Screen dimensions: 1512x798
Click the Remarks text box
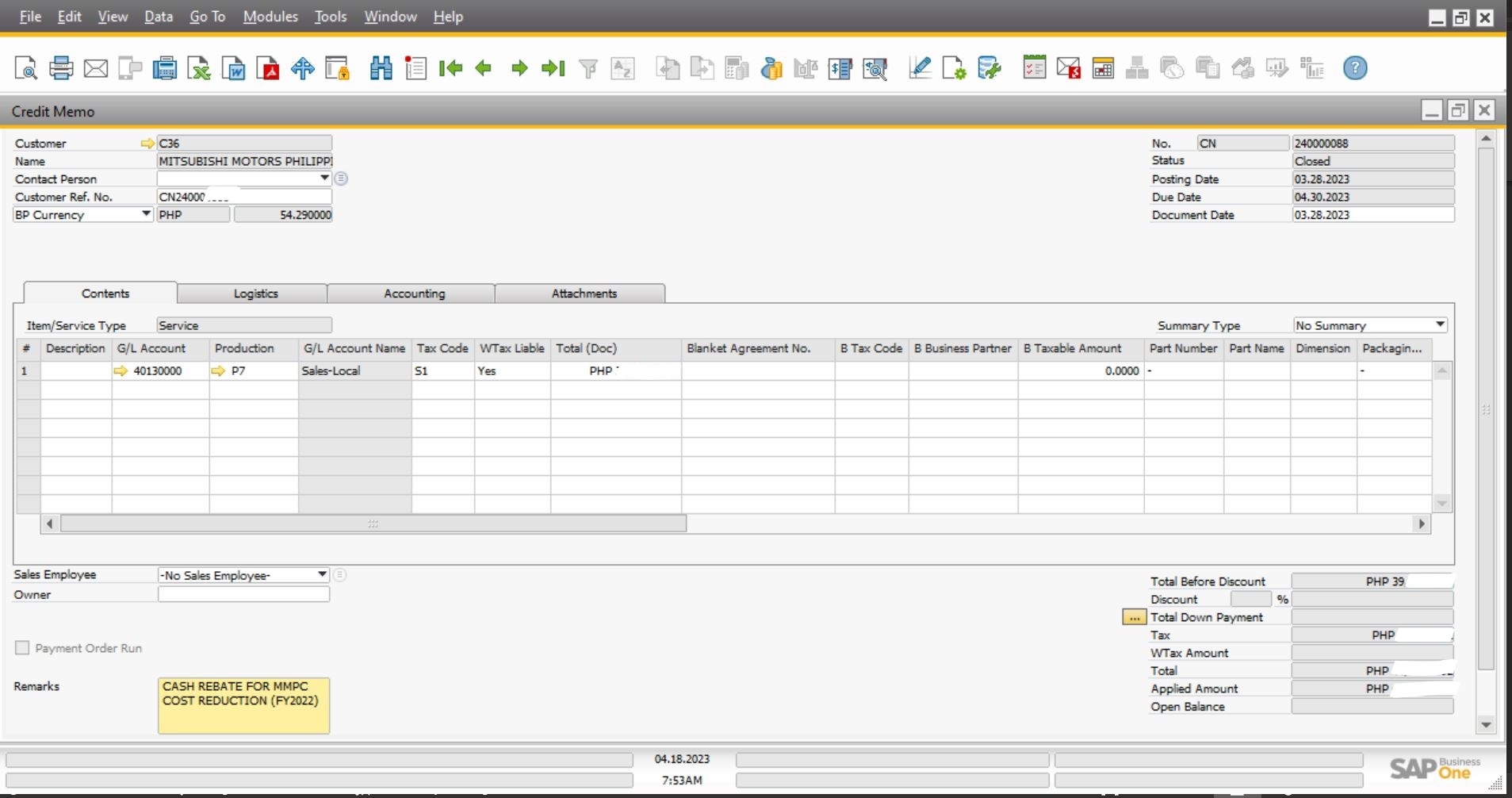tap(243, 705)
